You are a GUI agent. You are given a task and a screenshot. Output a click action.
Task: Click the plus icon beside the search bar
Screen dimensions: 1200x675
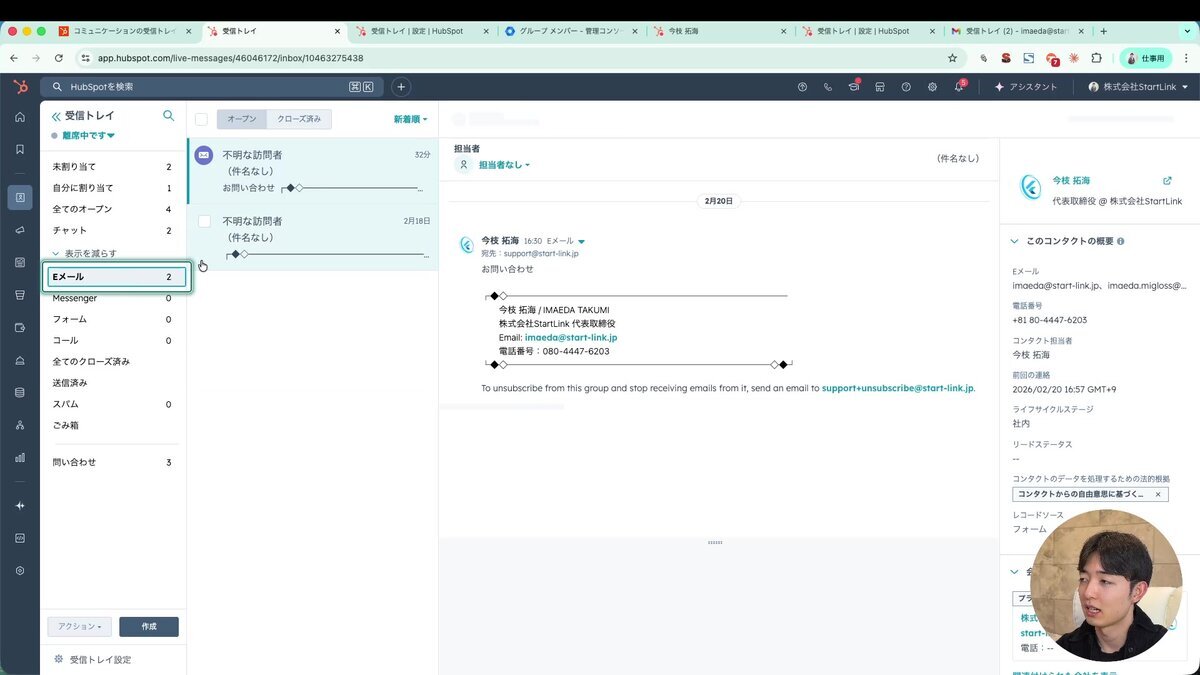(x=401, y=87)
